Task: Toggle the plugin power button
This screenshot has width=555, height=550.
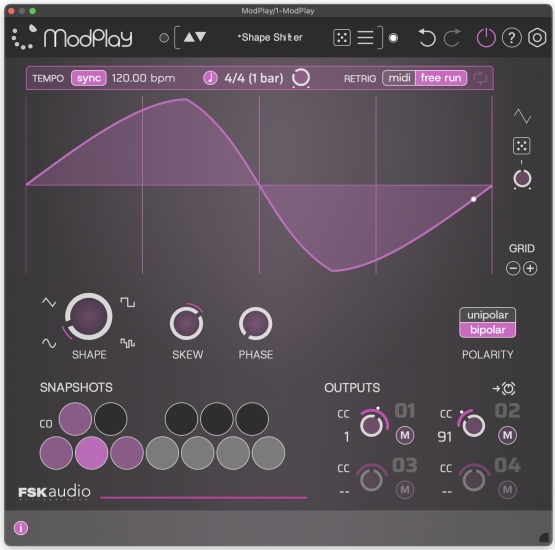Action: [486, 38]
